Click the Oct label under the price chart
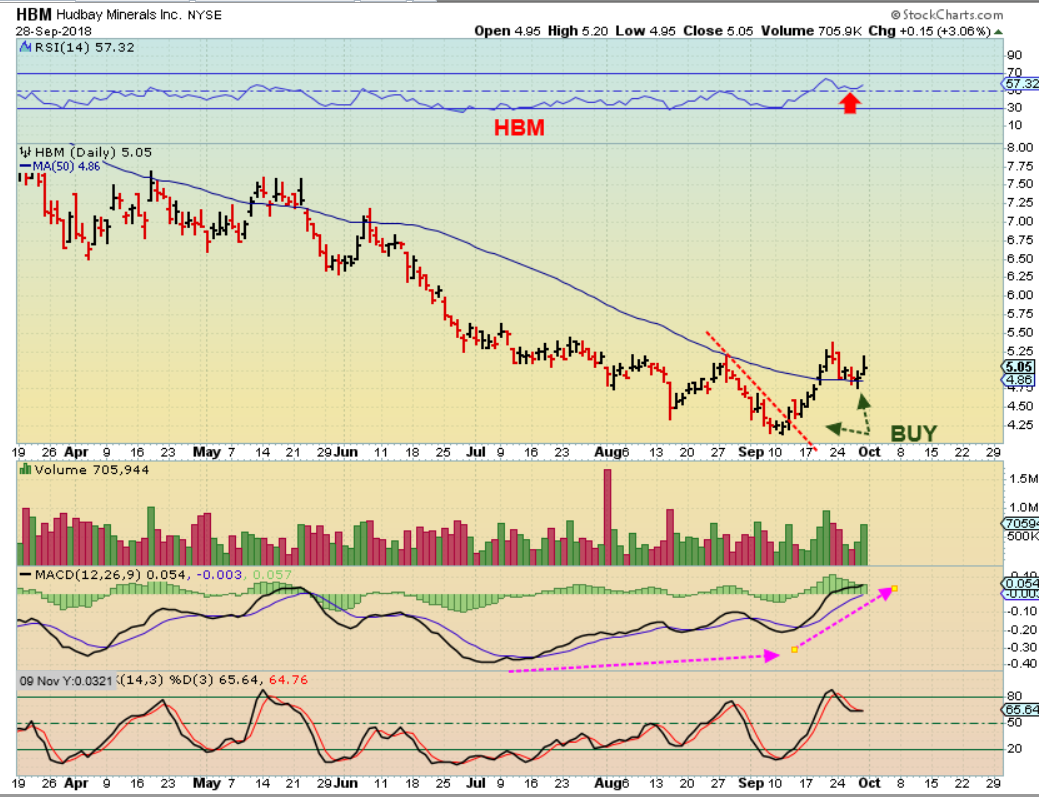1039x797 pixels. [x=869, y=452]
